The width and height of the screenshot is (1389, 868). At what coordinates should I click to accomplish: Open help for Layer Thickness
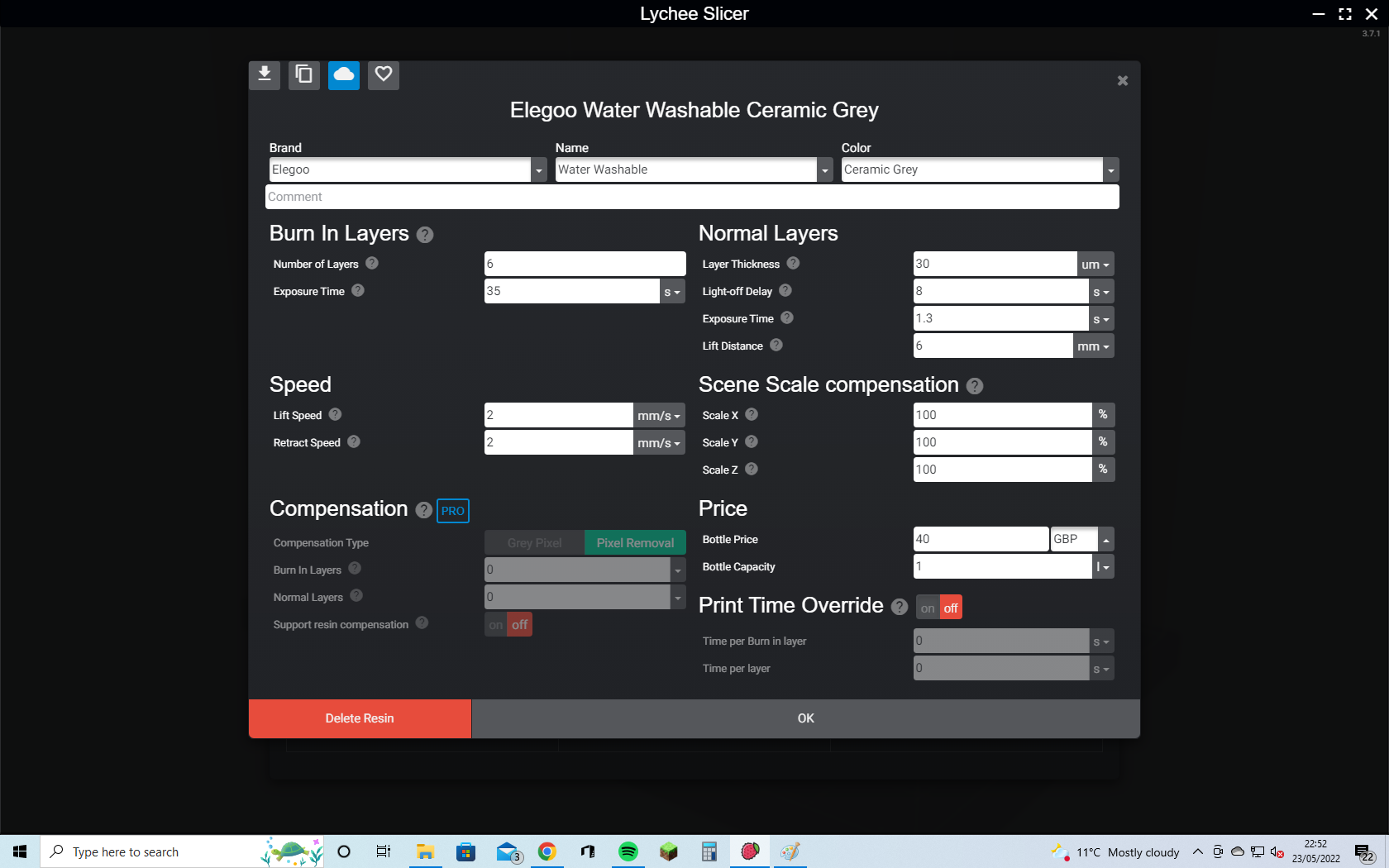(793, 263)
